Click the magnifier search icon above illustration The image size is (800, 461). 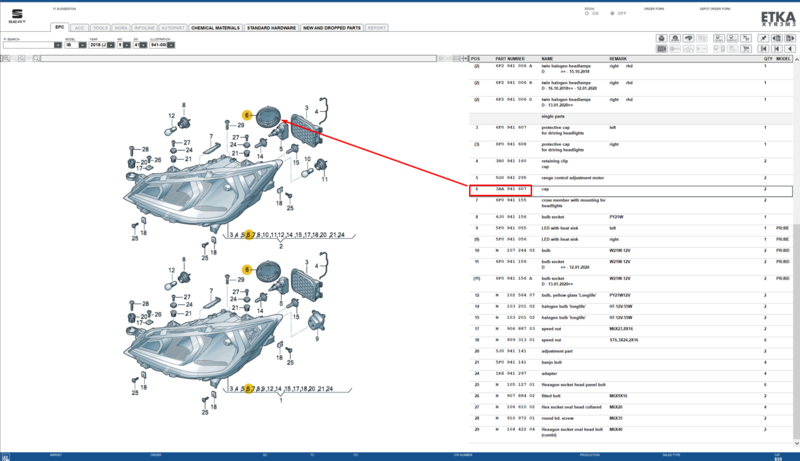click(x=36, y=59)
